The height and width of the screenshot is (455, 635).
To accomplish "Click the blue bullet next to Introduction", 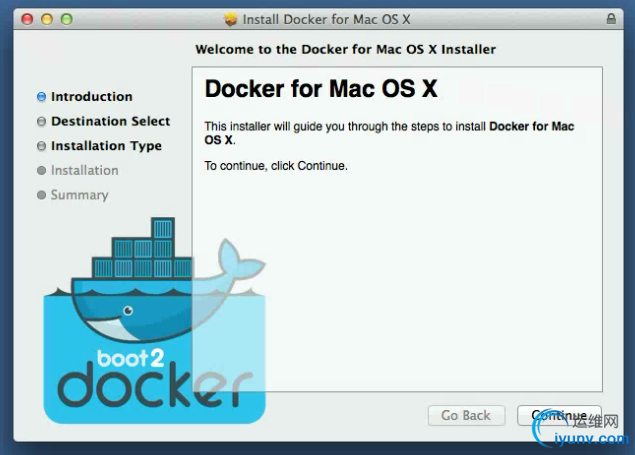I will tap(41, 97).
